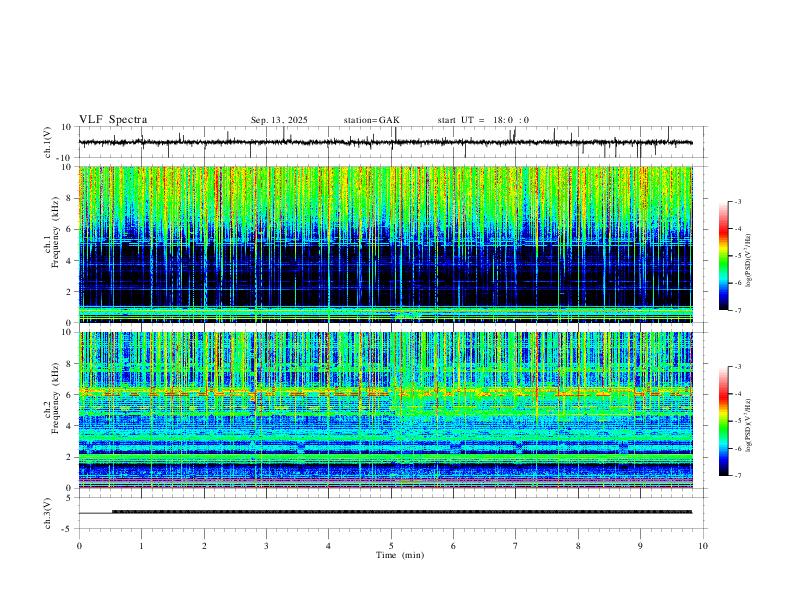Click the ch.2 "Frequency (kHz)" axis label
Image resolution: width=792 pixels, height=612 pixels.
coord(55,398)
